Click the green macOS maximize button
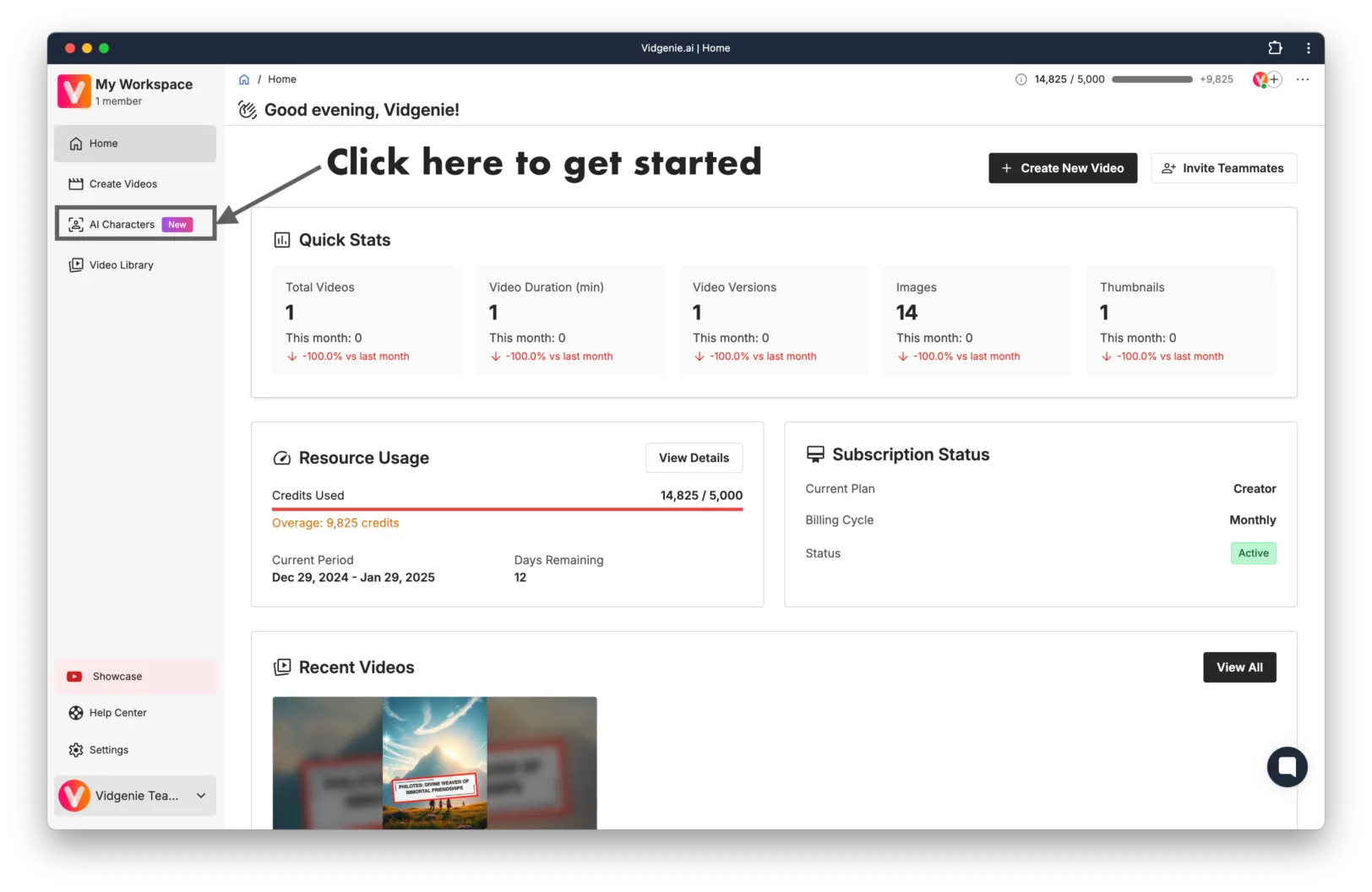Image resolution: width=1372 pixels, height=892 pixels. 104,48
